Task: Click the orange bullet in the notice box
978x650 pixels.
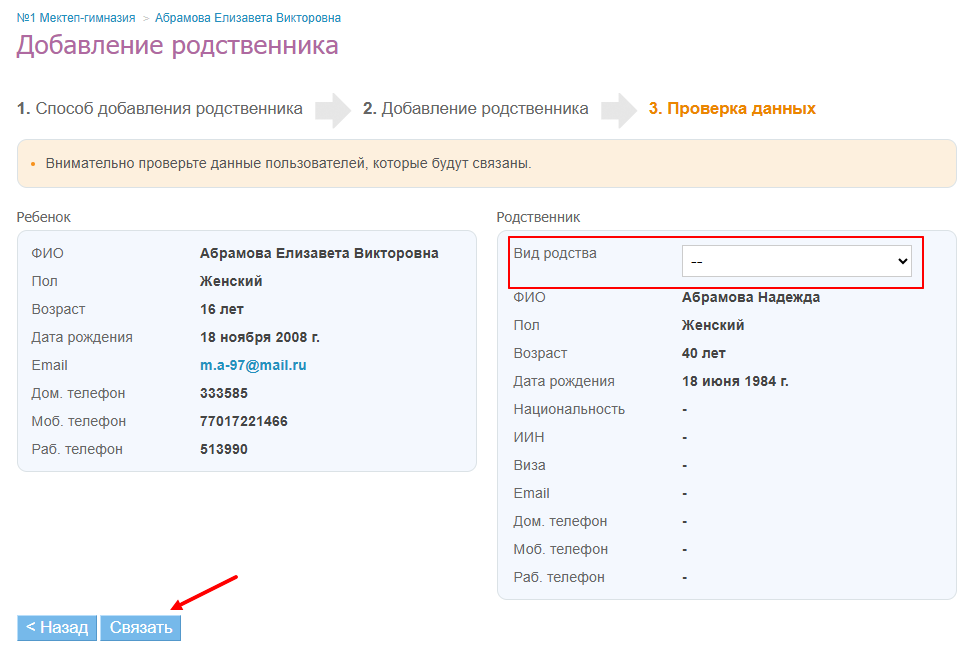Action: (33, 164)
